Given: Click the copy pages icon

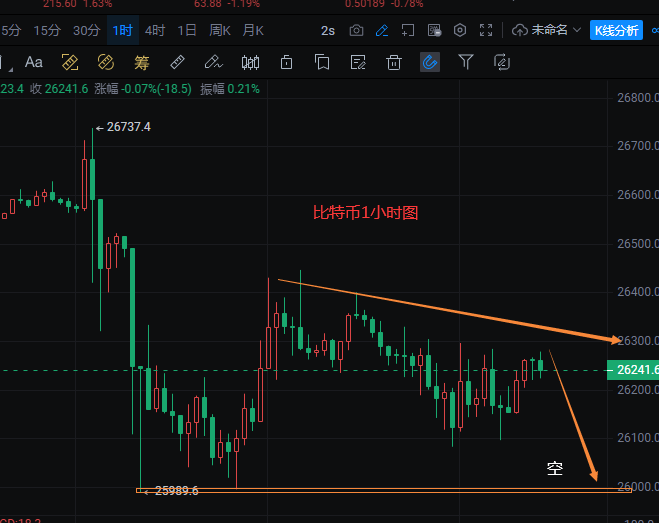Looking at the screenshot, I should [322, 62].
